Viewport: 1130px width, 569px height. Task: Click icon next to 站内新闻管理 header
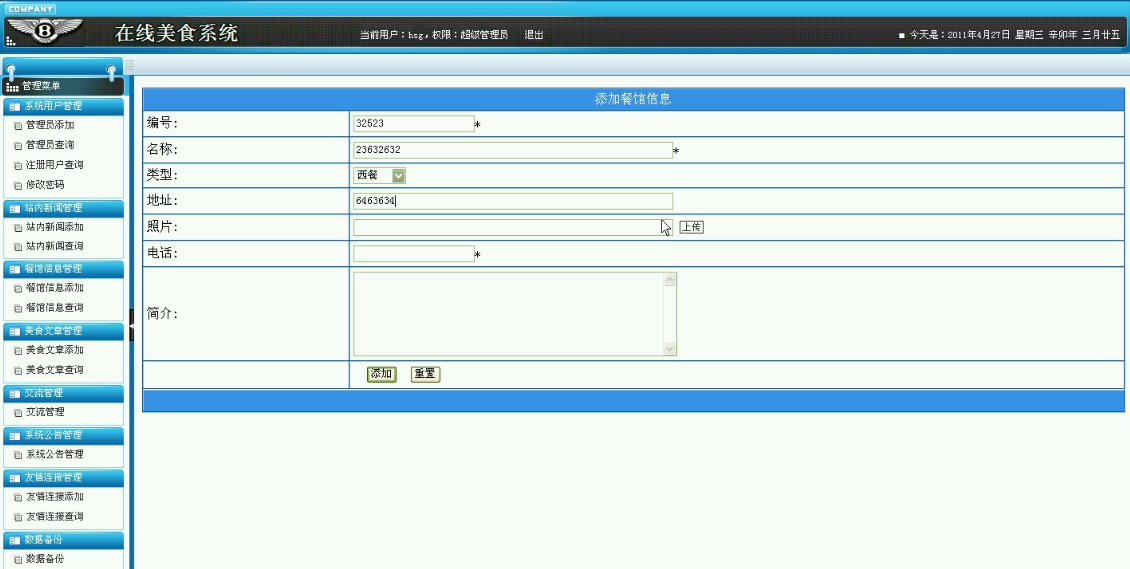(x=15, y=209)
